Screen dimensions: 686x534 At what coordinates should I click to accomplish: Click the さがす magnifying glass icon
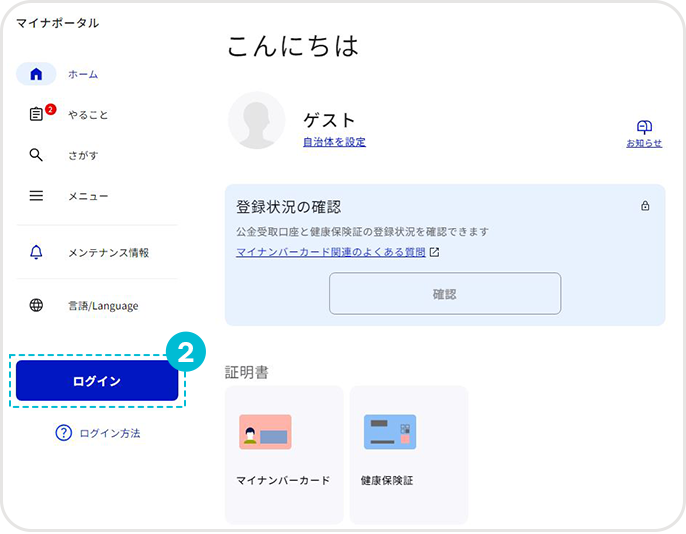[36, 155]
